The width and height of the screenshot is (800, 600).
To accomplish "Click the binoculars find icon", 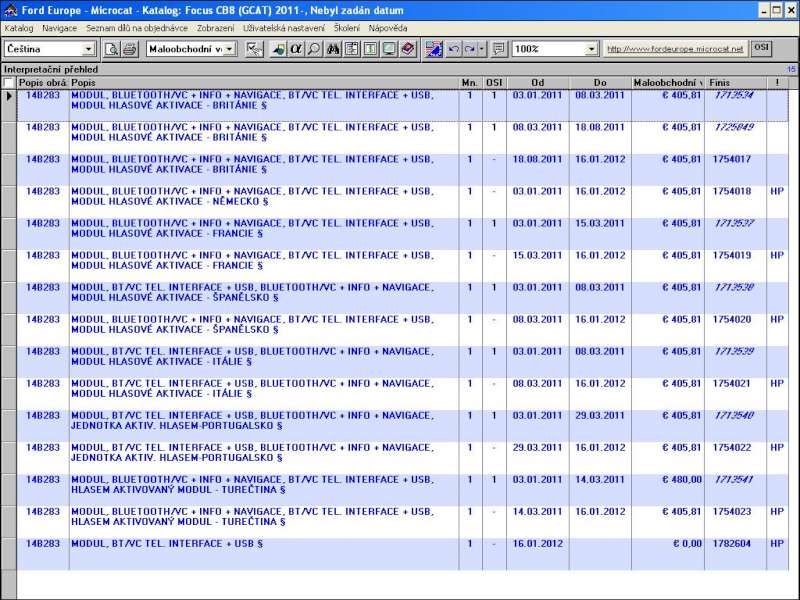I will coord(334,49).
